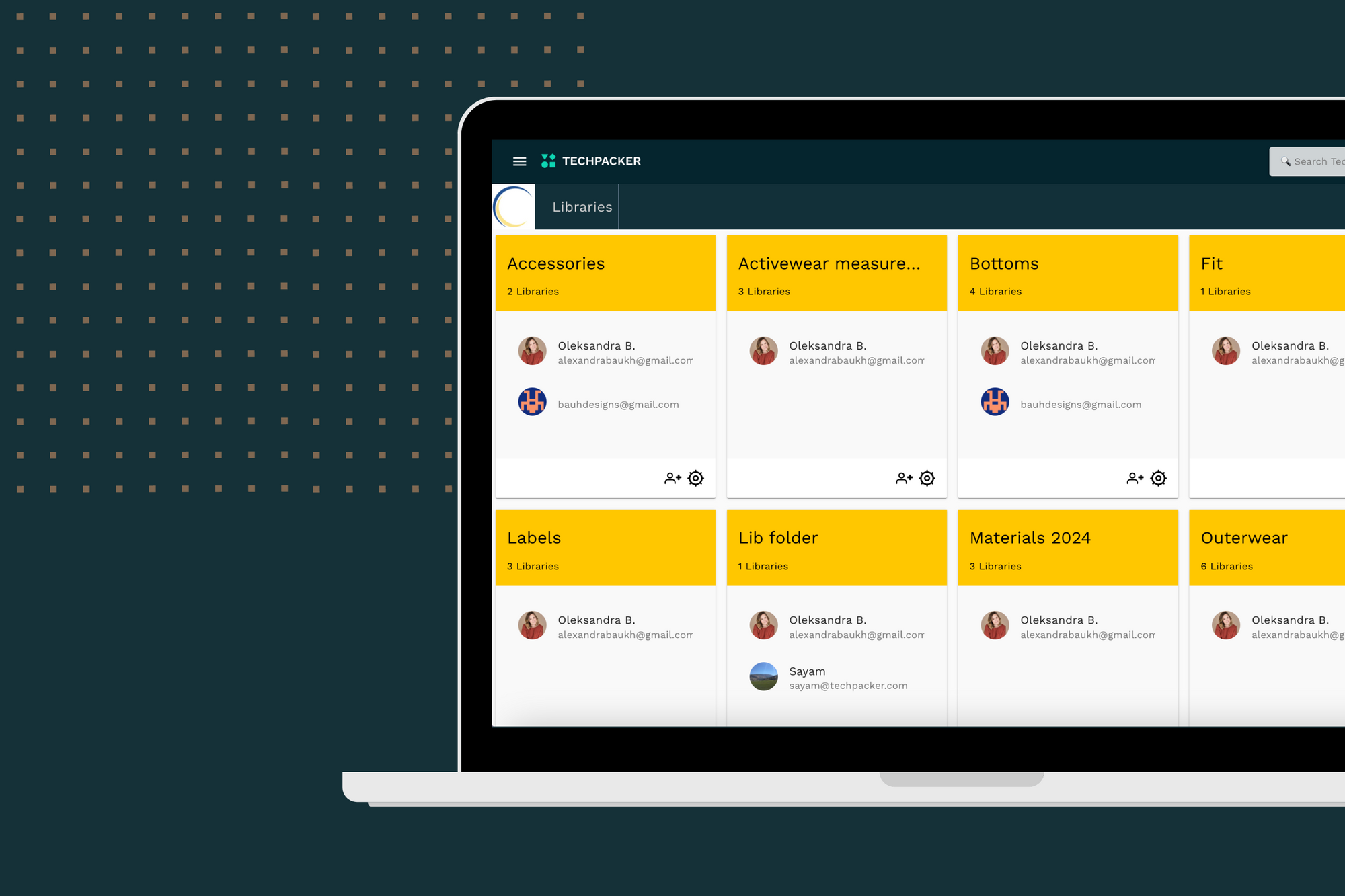This screenshot has height=896, width=1345.
Task: Click the add member icon on Accessories
Action: click(x=671, y=477)
